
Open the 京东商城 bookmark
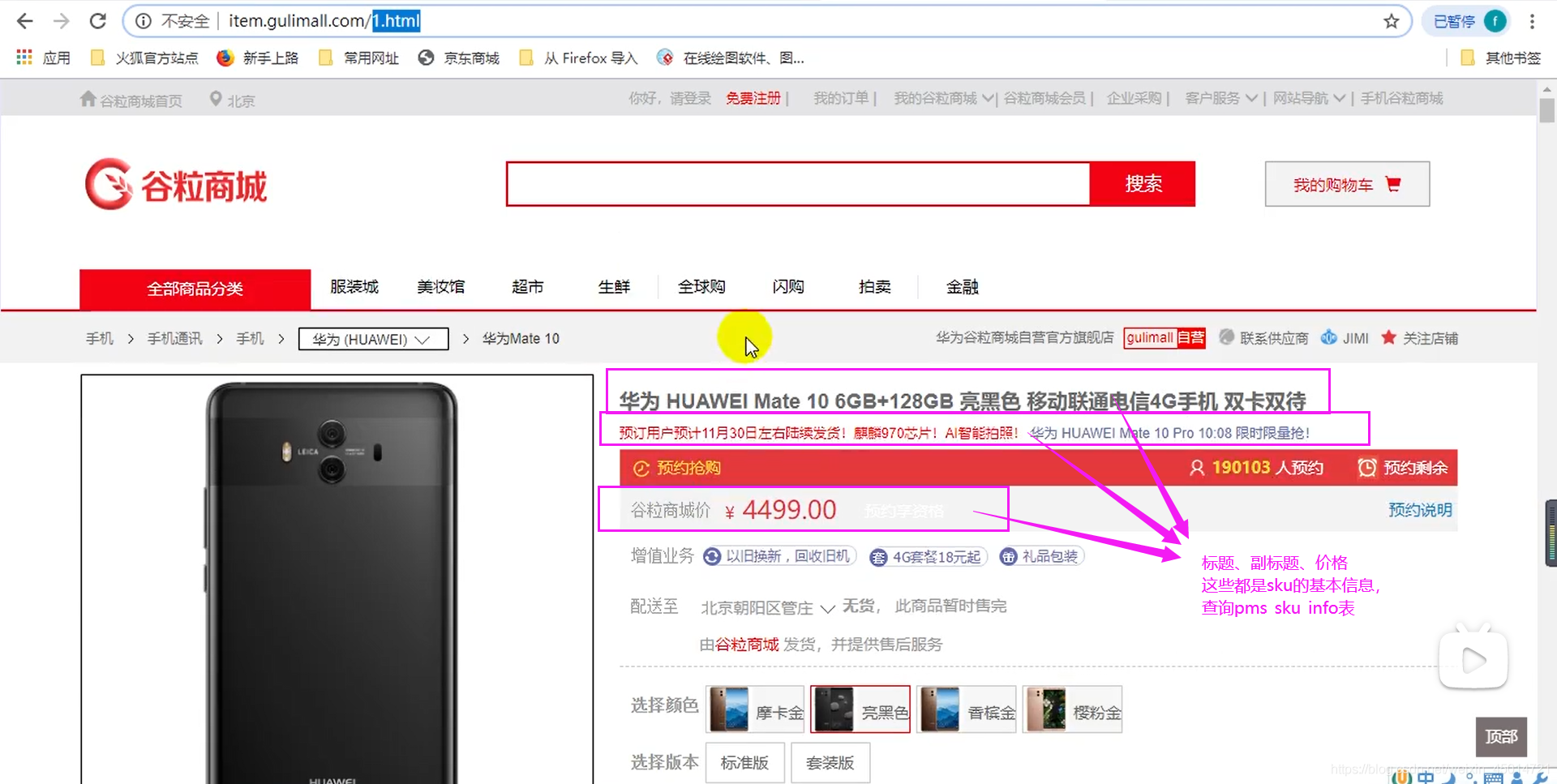[x=459, y=58]
